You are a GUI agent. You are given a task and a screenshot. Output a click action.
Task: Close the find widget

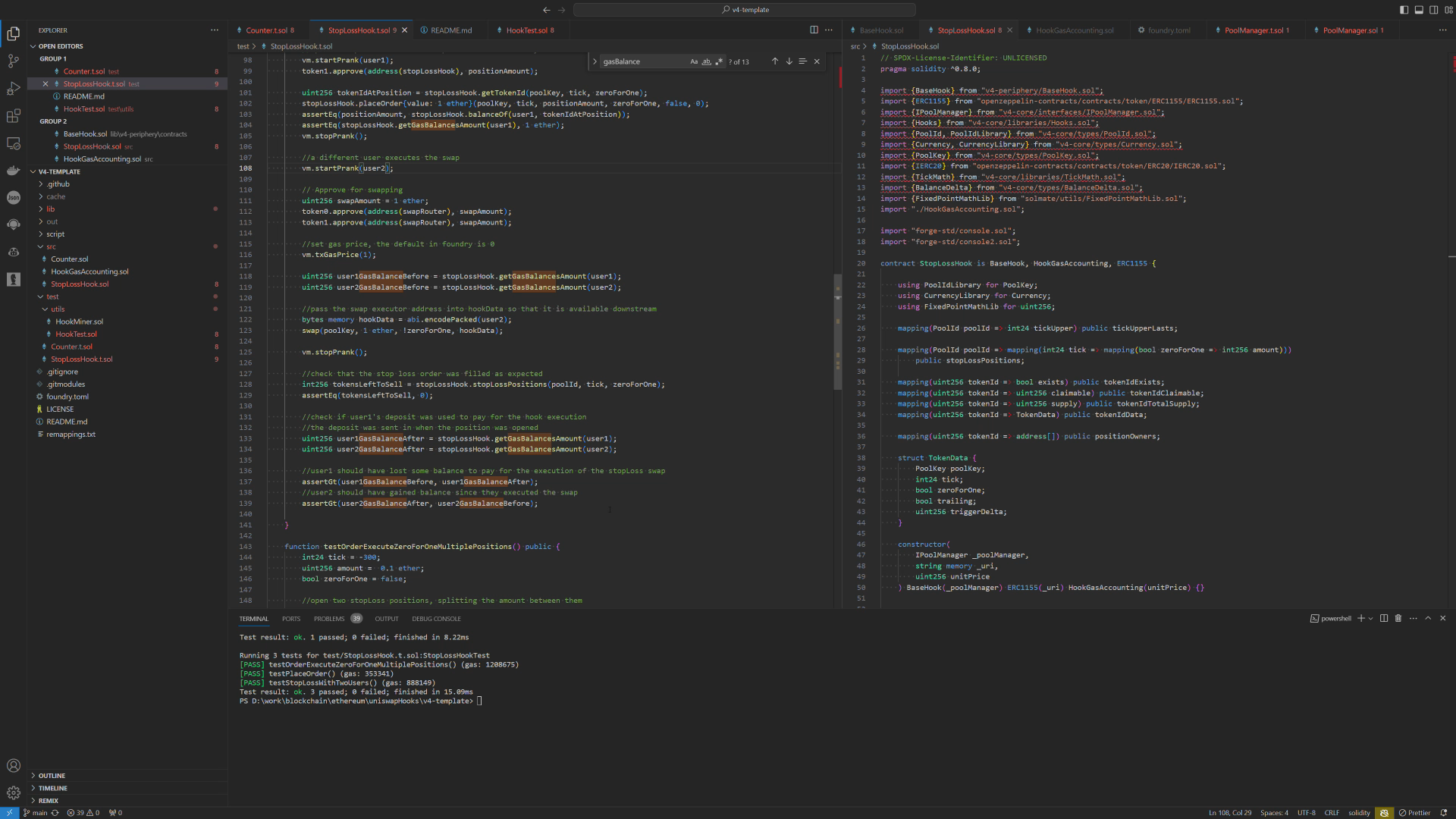tap(817, 61)
